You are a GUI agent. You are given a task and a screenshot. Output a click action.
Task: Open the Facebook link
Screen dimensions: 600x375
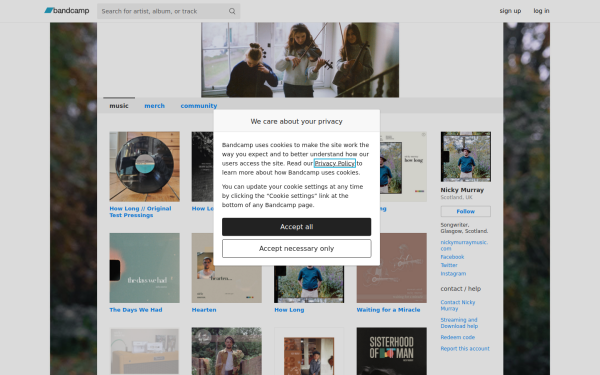[x=452, y=257]
